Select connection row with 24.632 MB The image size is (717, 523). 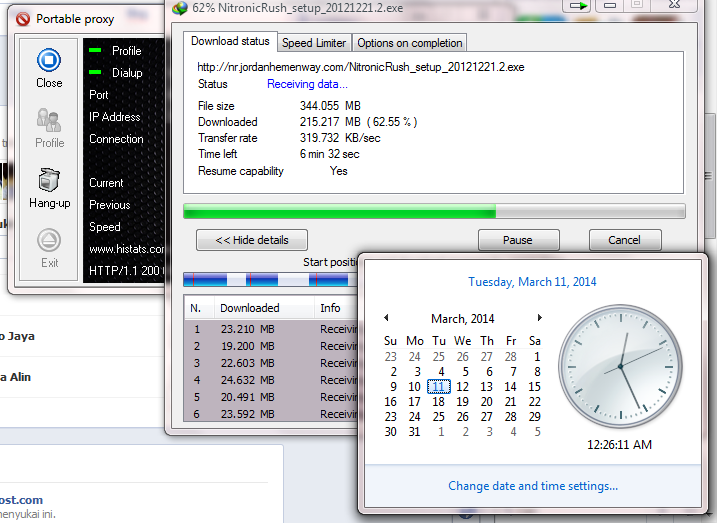click(272, 380)
